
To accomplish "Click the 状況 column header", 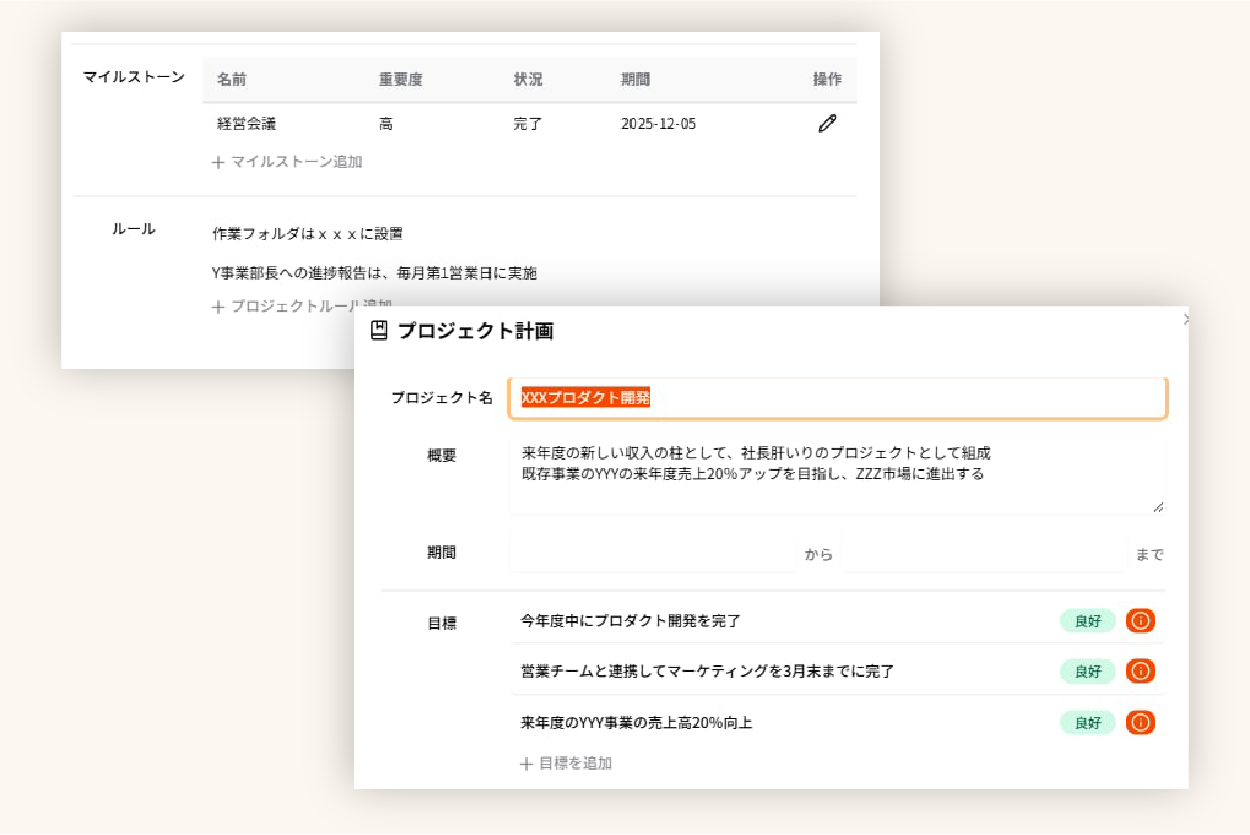I will [527, 80].
